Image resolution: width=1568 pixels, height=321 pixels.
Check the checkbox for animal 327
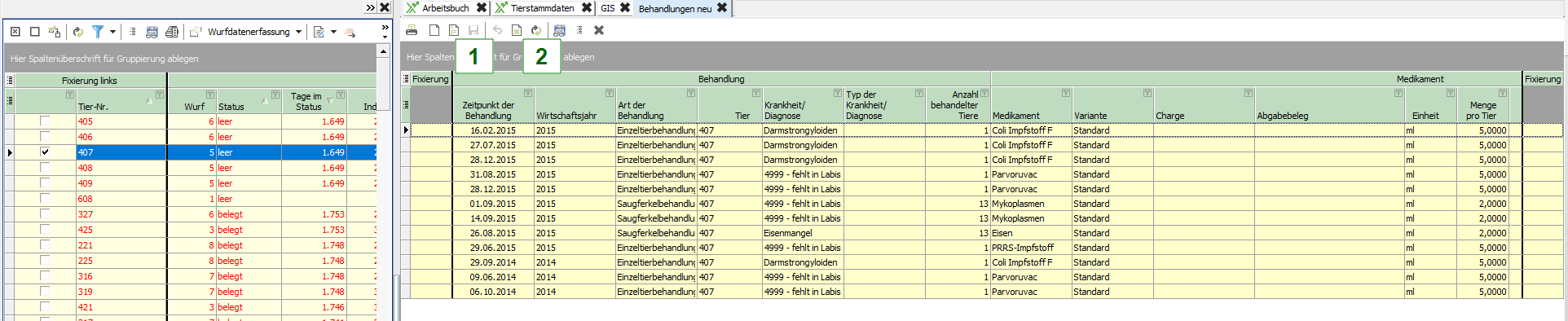[45, 213]
